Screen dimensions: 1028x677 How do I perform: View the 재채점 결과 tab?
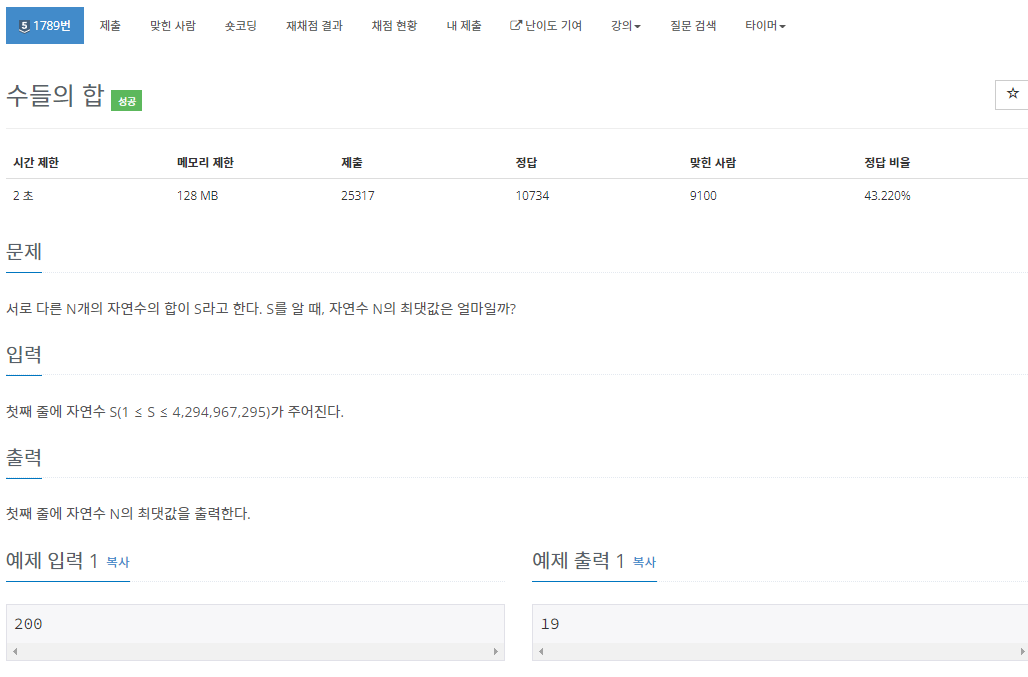pos(314,26)
